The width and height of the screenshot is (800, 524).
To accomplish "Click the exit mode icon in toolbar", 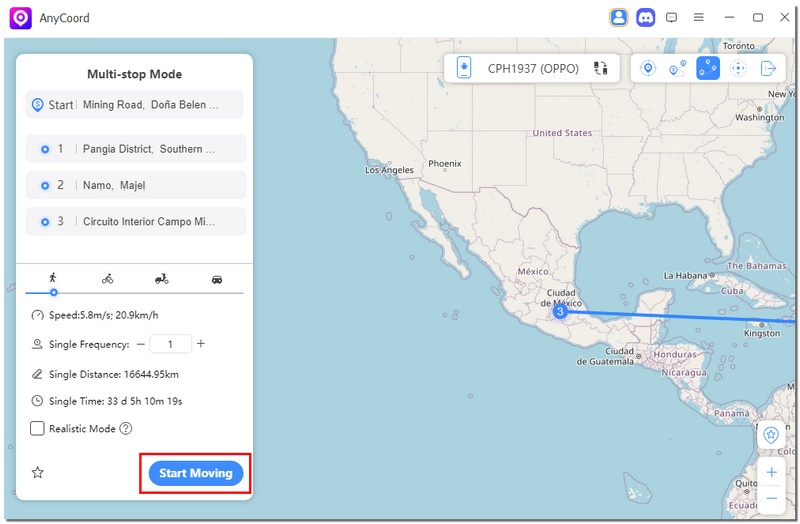I will [x=768, y=68].
